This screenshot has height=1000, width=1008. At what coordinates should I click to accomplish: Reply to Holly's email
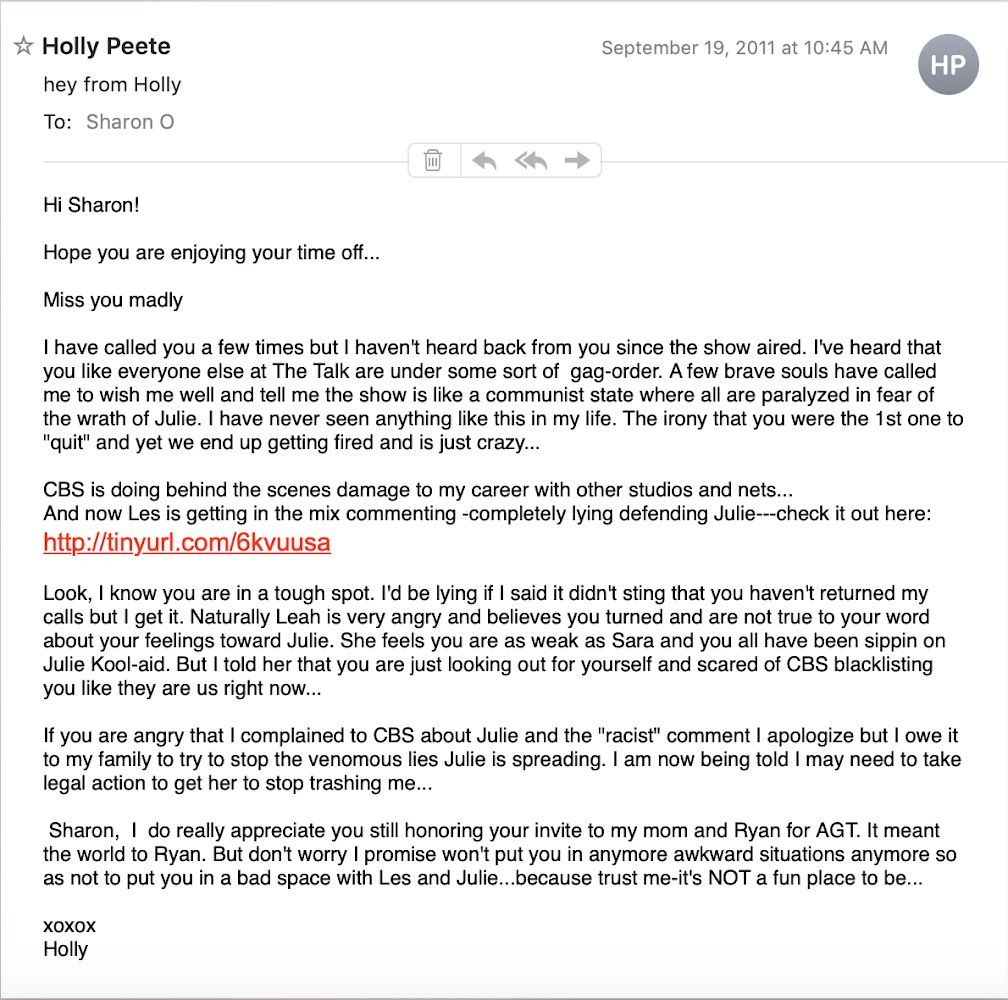[485, 160]
